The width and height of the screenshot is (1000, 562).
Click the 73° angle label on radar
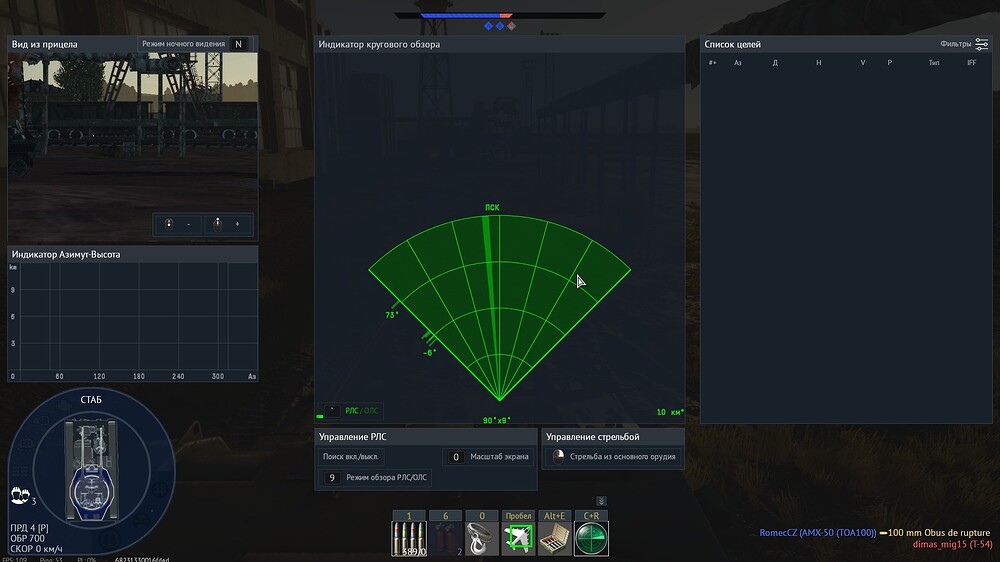tap(392, 314)
